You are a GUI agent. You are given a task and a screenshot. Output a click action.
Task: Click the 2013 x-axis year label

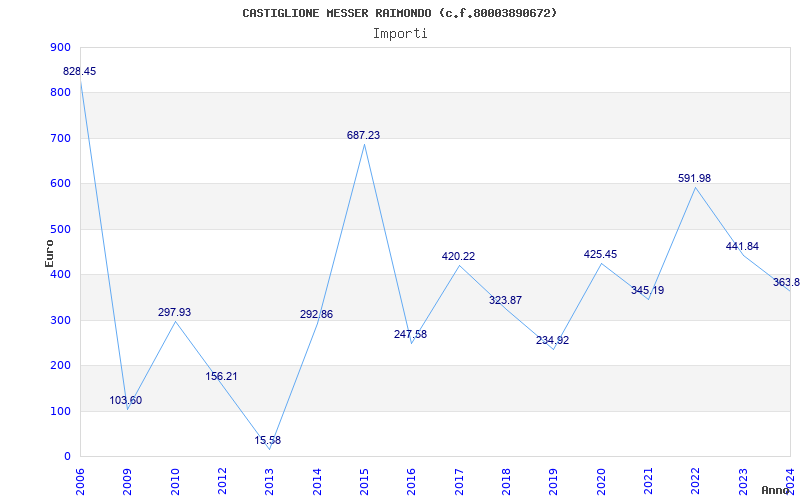tap(269, 481)
